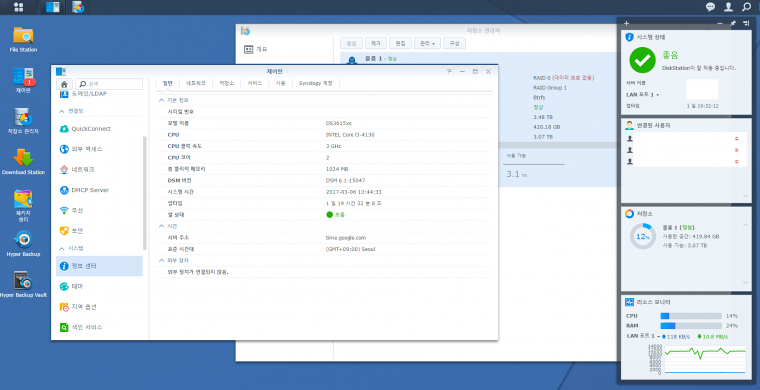Switch to Storage Manager in the taskbar
This screenshot has width=760, height=390.
(x=78, y=7)
